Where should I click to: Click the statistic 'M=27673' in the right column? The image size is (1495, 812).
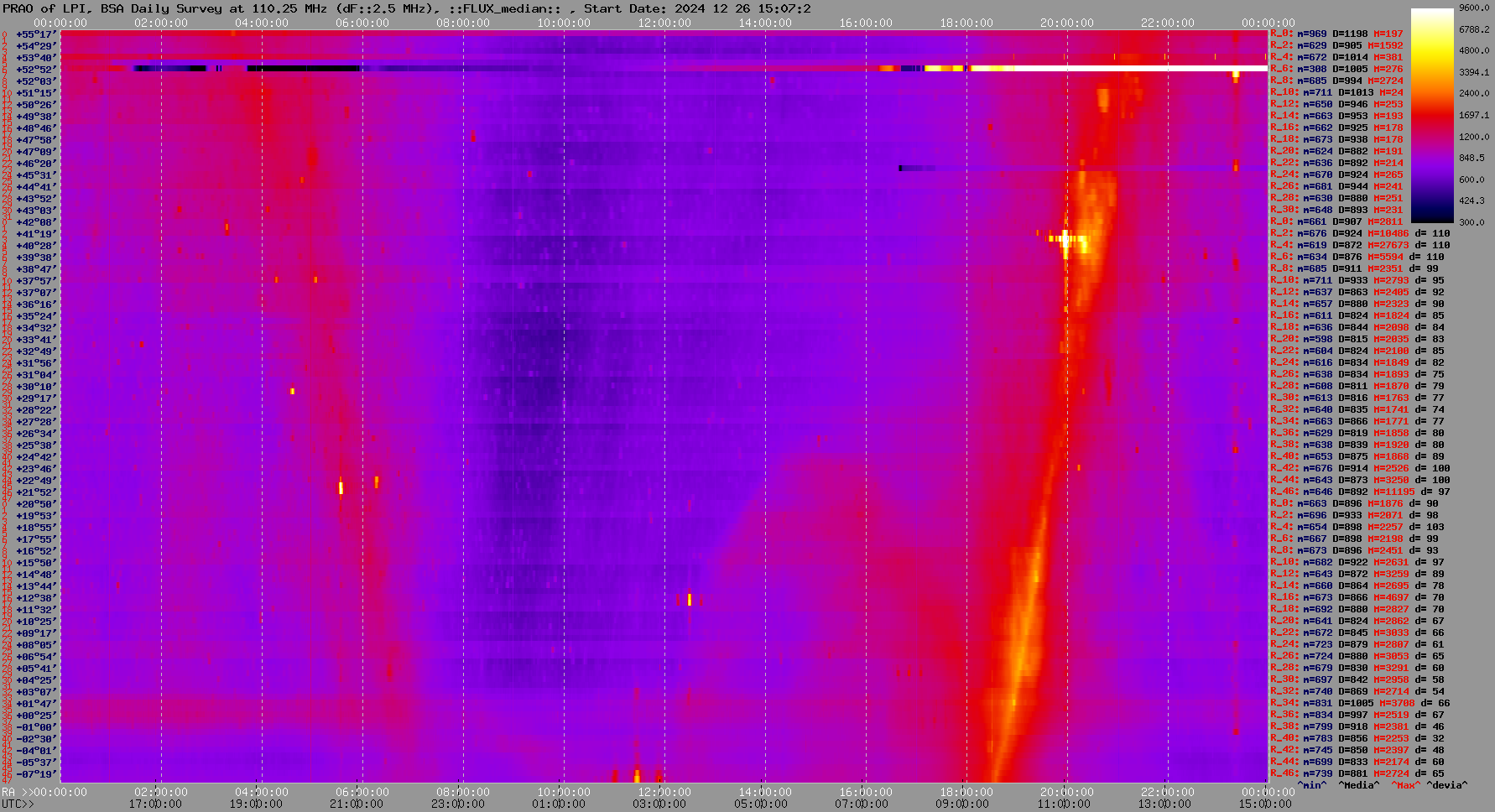tap(1388, 246)
